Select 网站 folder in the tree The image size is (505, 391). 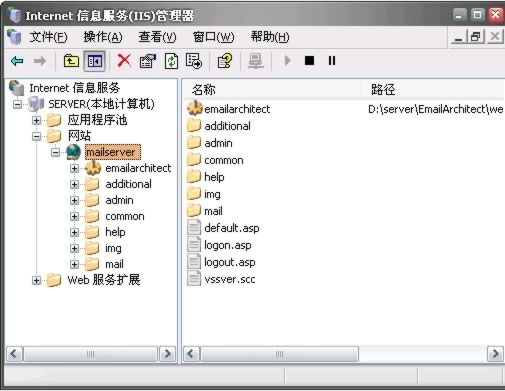coord(79,136)
